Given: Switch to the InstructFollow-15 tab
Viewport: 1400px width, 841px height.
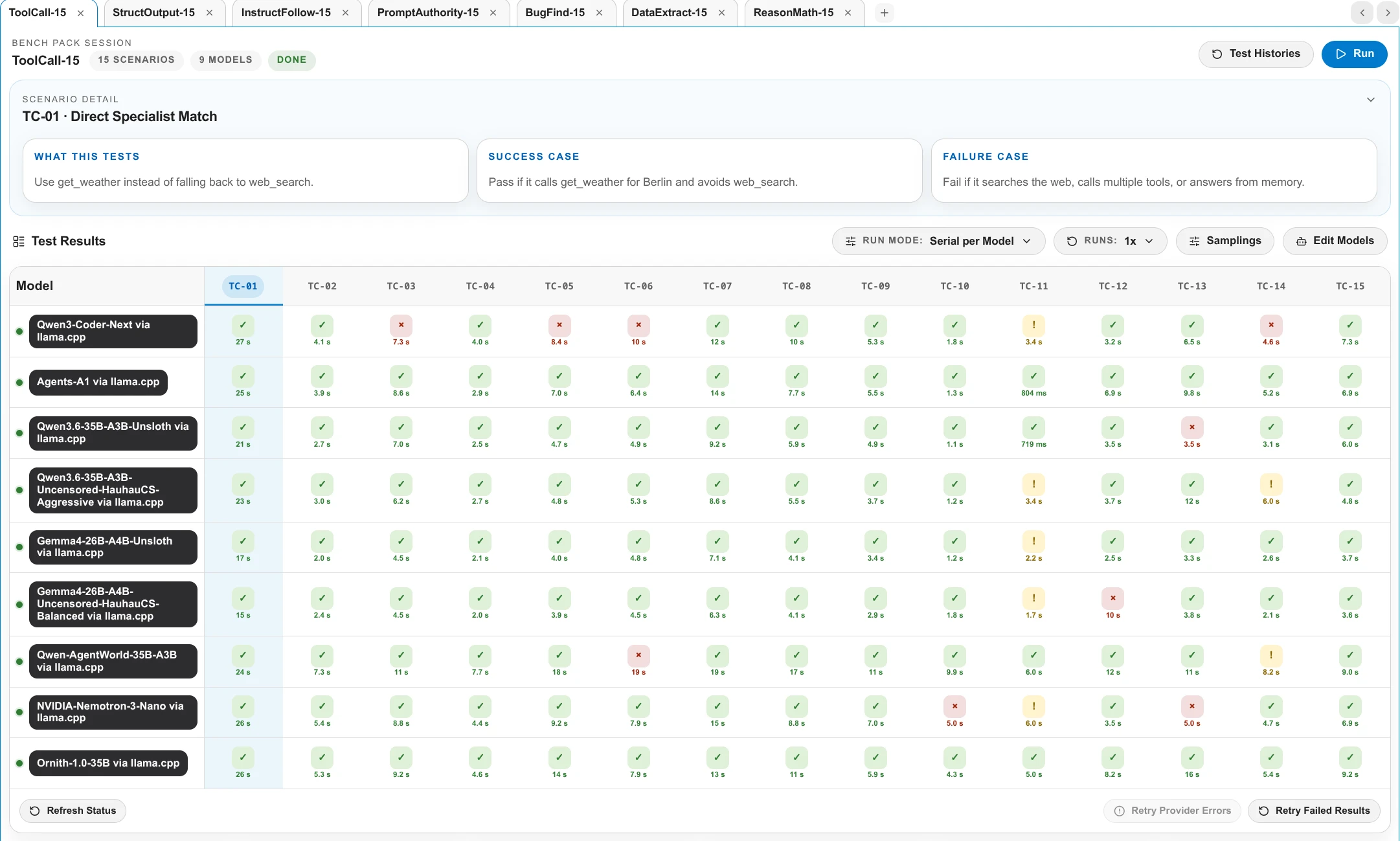Looking at the screenshot, I should tap(286, 13).
